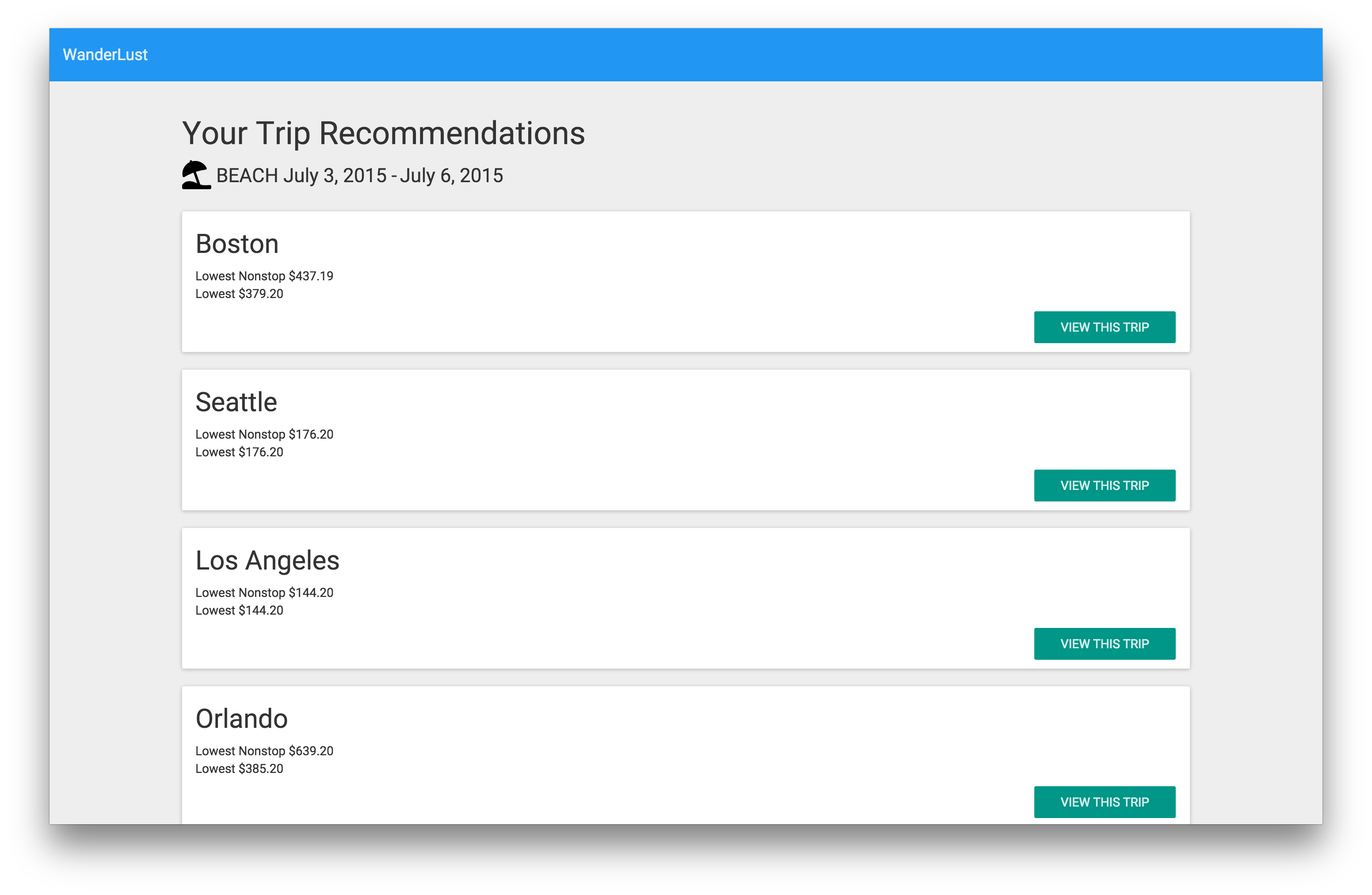Click the beach umbrella icon
Viewport: 1372px width, 895px height.
196,175
